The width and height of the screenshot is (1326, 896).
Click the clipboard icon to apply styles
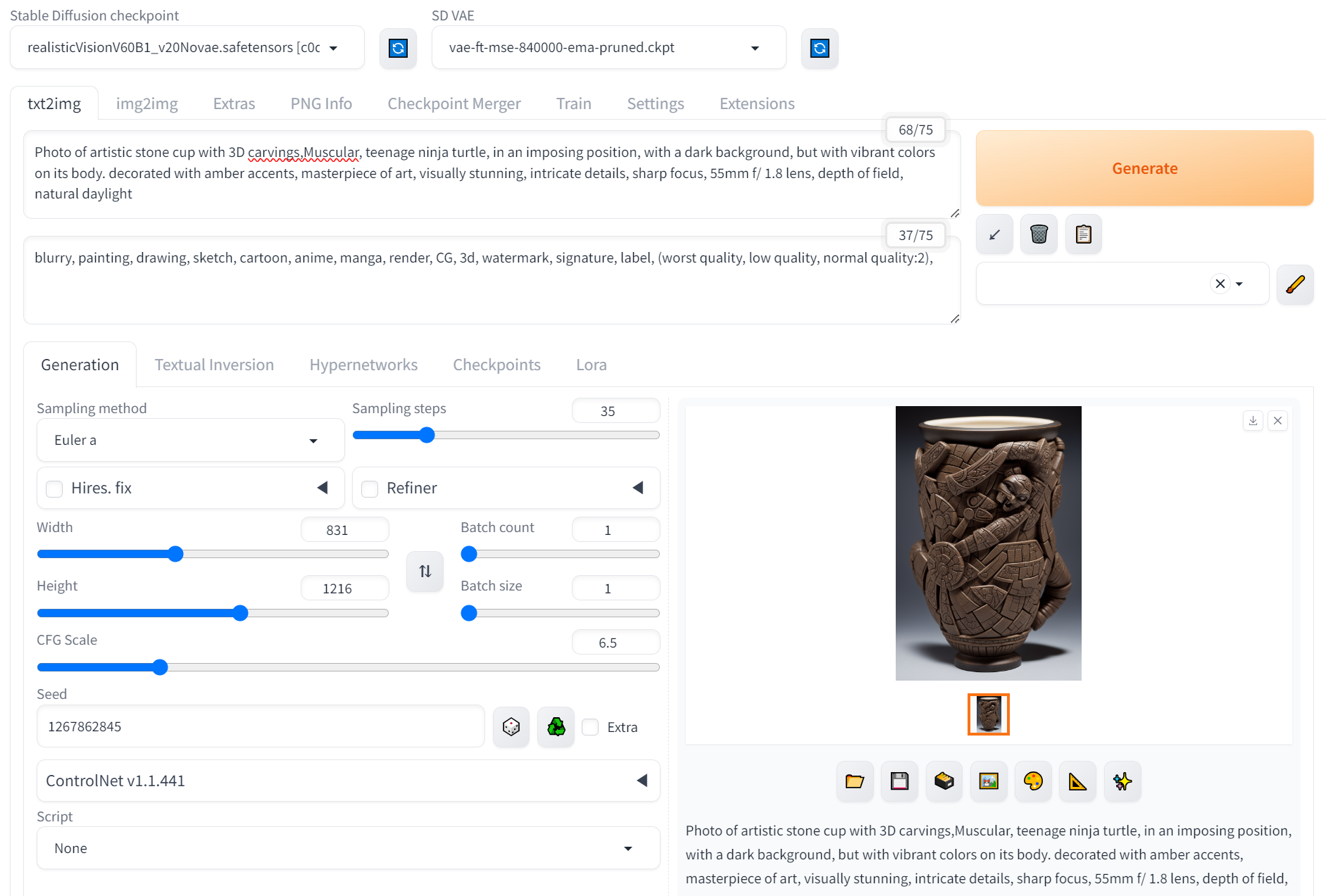(x=1084, y=234)
